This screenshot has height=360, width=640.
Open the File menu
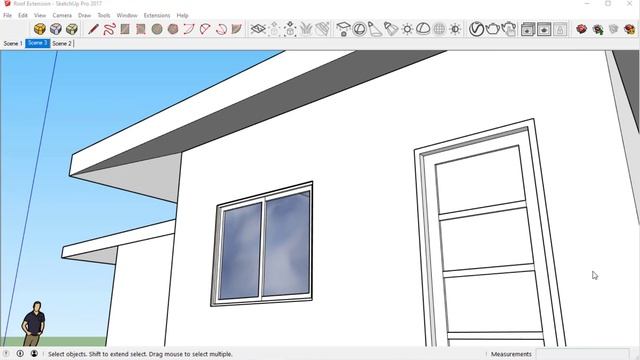(7, 15)
